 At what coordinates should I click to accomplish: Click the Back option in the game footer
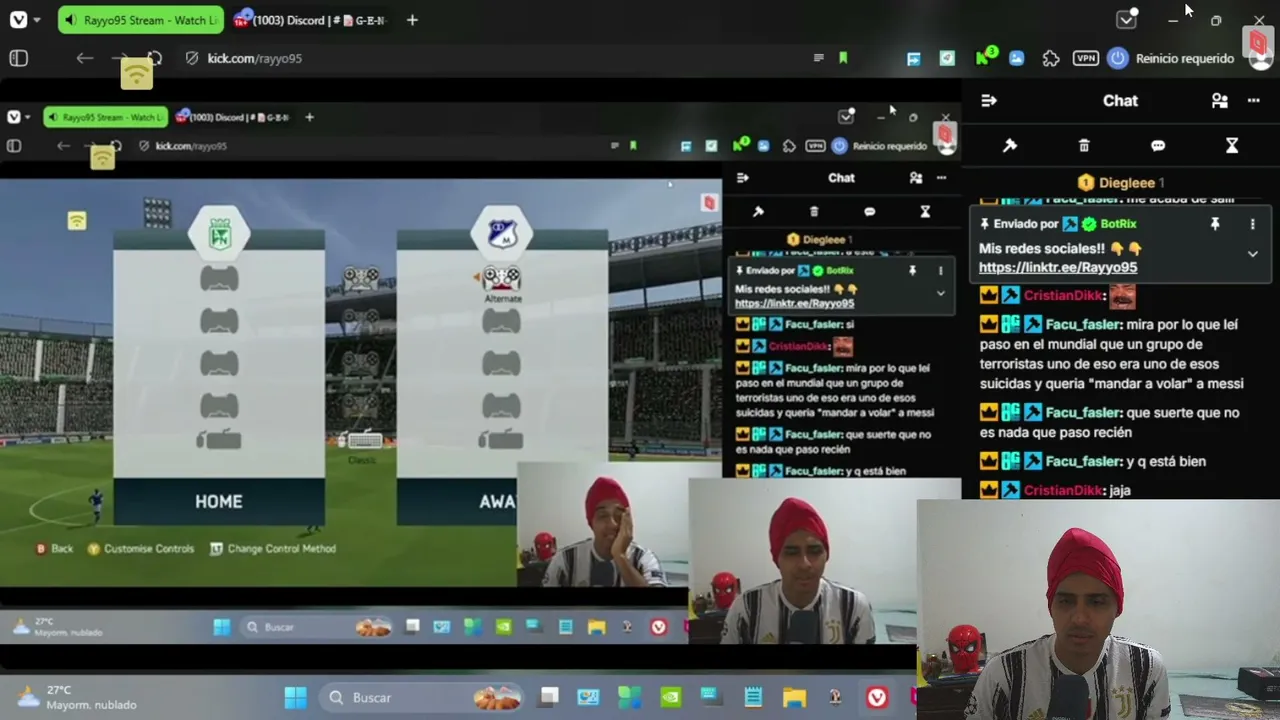coord(55,549)
